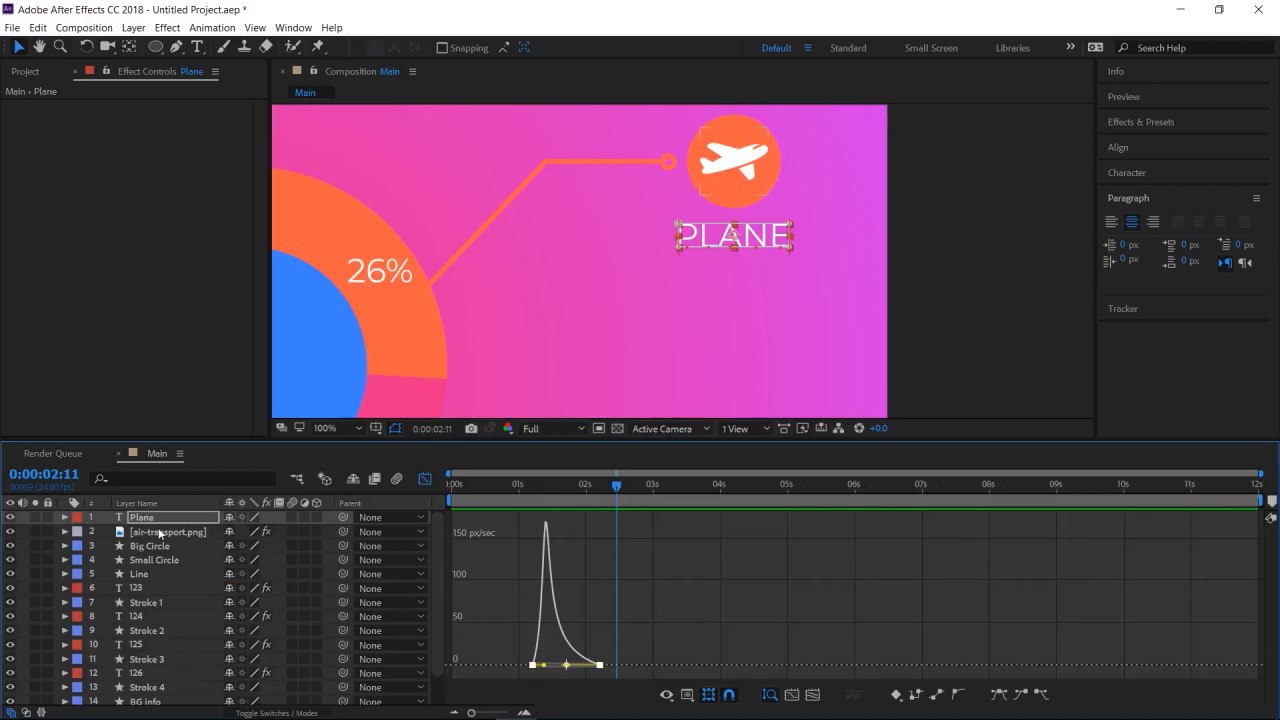The image size is (1280, 720).
Task: Pick the Horizontal Type tool
Action: coord(197,47)
